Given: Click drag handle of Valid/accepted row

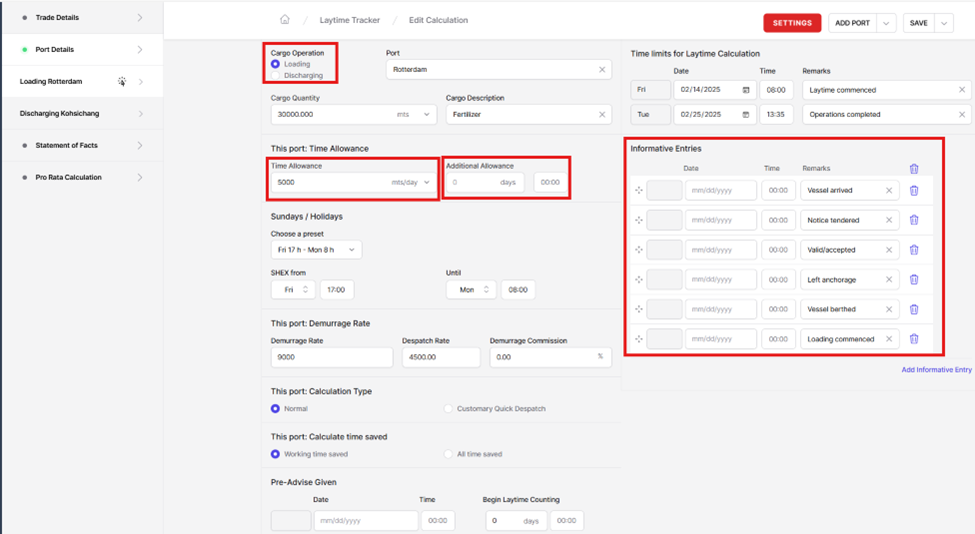Looking at the screenshot, I should tap(639, 250).
